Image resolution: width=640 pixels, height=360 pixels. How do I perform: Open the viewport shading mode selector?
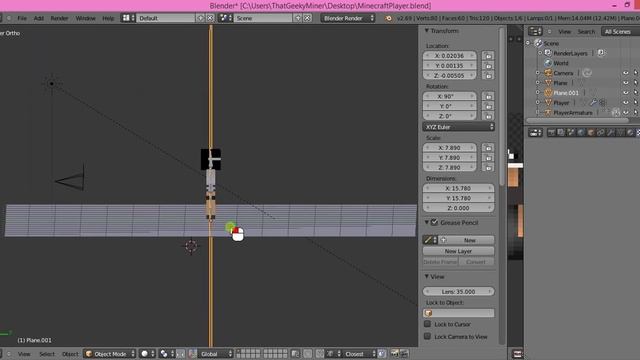point(148,354)
